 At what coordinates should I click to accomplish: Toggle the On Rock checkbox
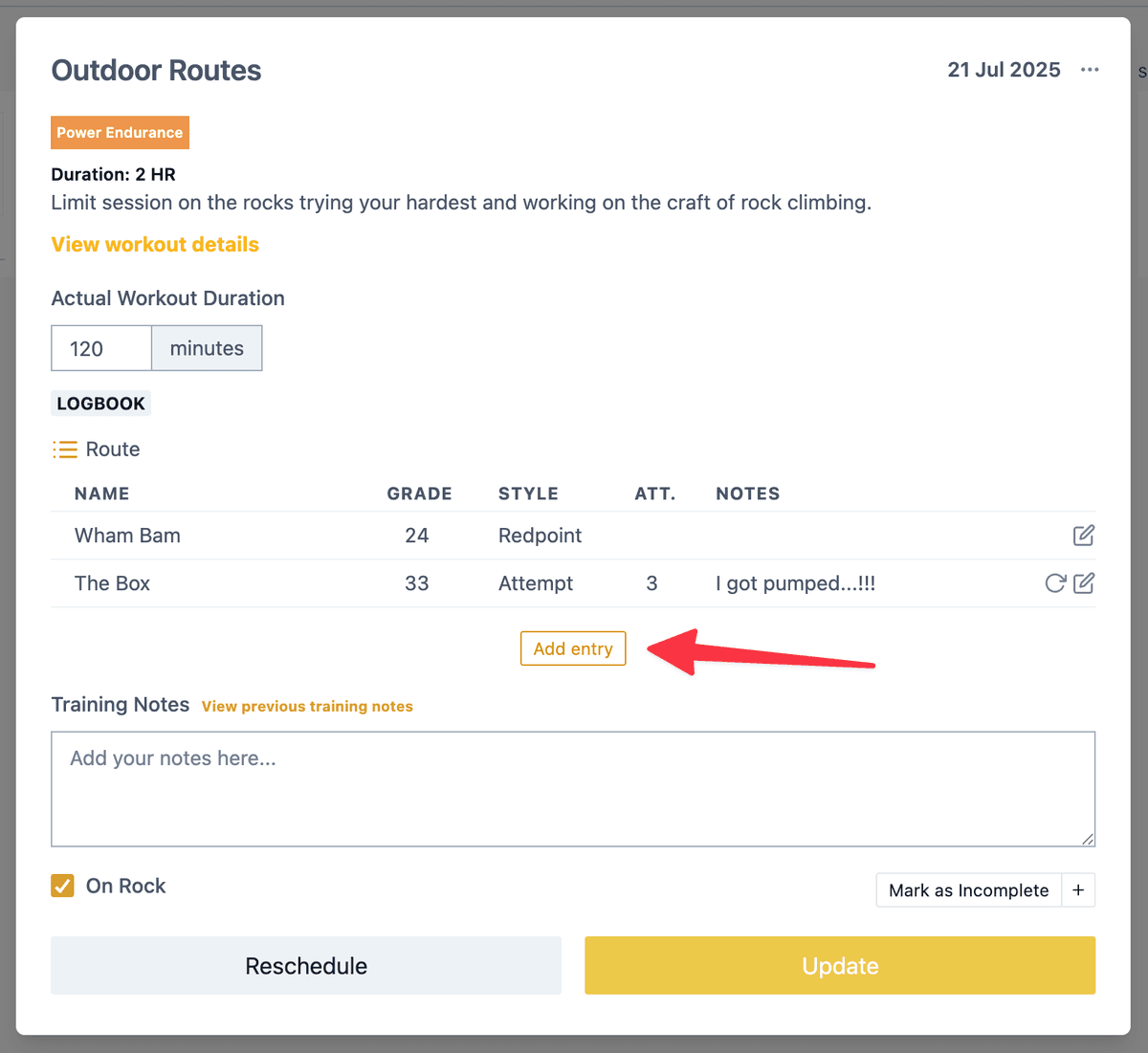(x=63, y=886)
